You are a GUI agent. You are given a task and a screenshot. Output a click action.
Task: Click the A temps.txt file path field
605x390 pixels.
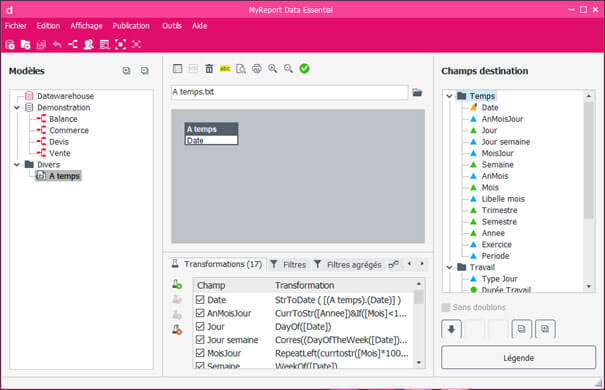tap(289, 92)
